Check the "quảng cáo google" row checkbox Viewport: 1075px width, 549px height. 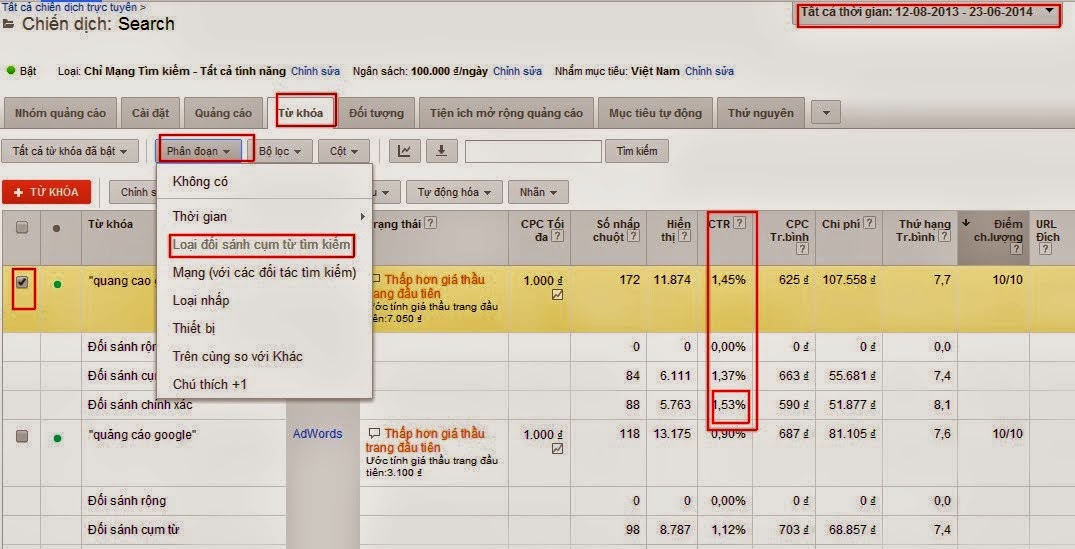(x=22, y=436)
